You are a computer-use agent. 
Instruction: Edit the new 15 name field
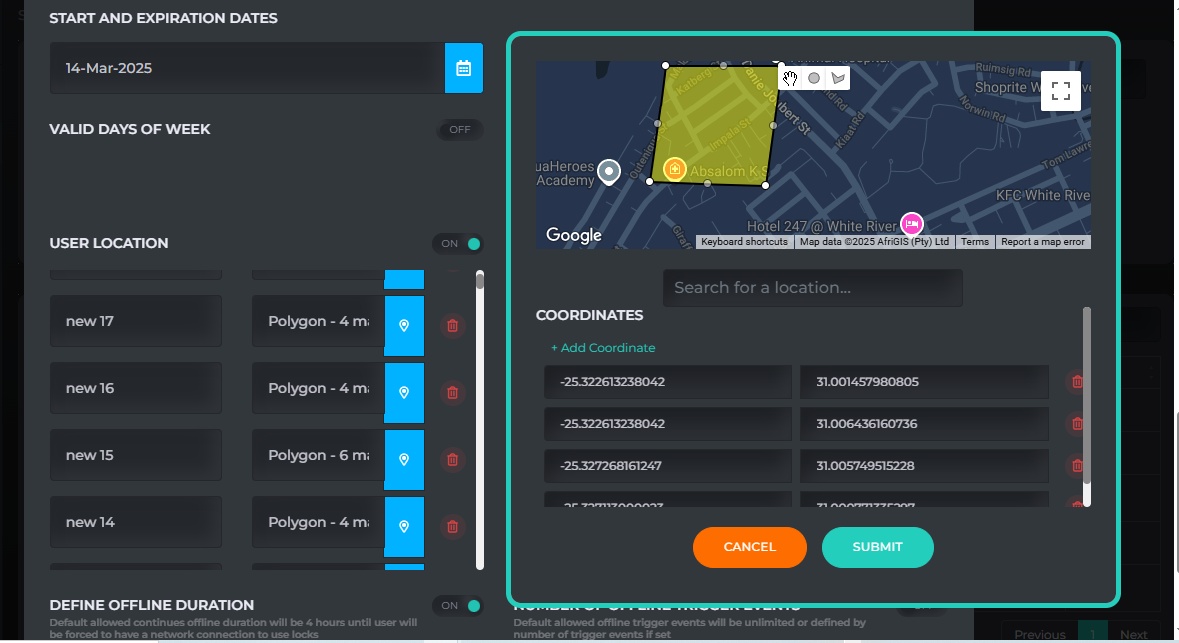pos(136,455)
